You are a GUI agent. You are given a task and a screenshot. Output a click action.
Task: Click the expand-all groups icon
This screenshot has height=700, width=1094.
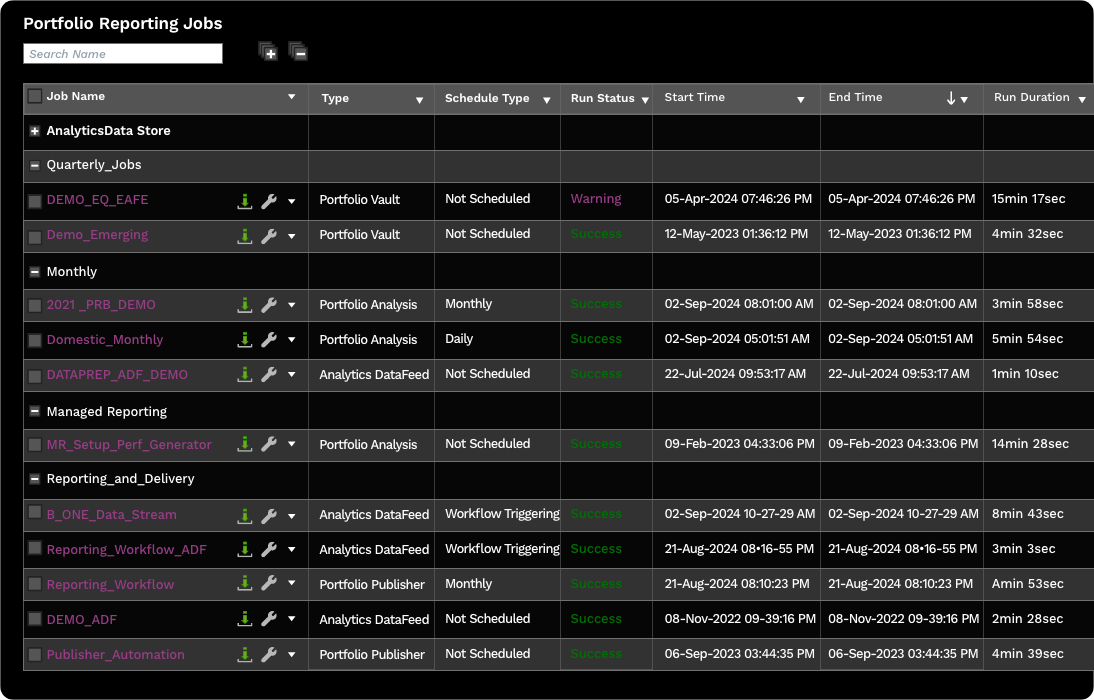click(268, 51)
